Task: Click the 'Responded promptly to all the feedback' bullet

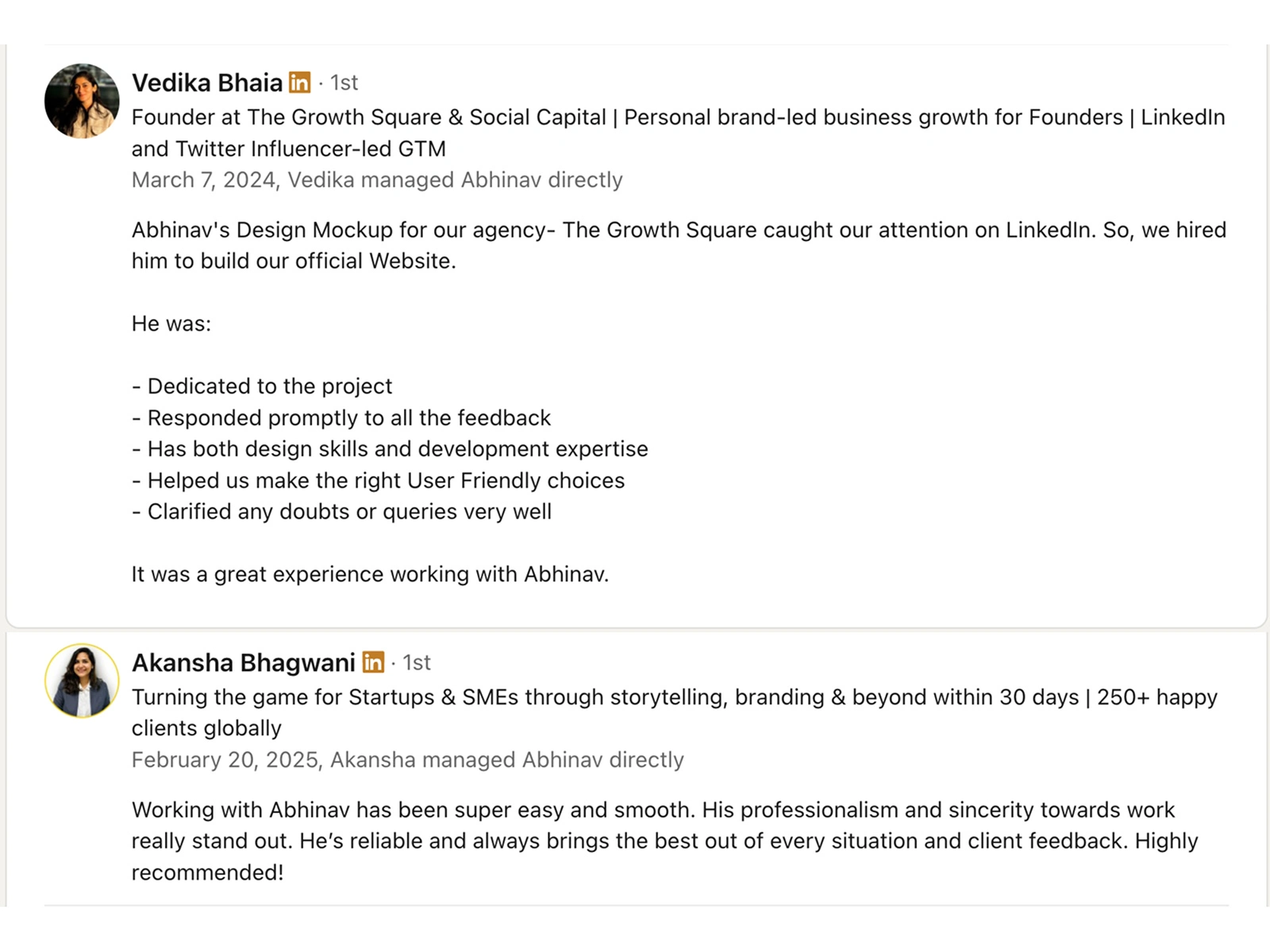Action: [341, 418]
